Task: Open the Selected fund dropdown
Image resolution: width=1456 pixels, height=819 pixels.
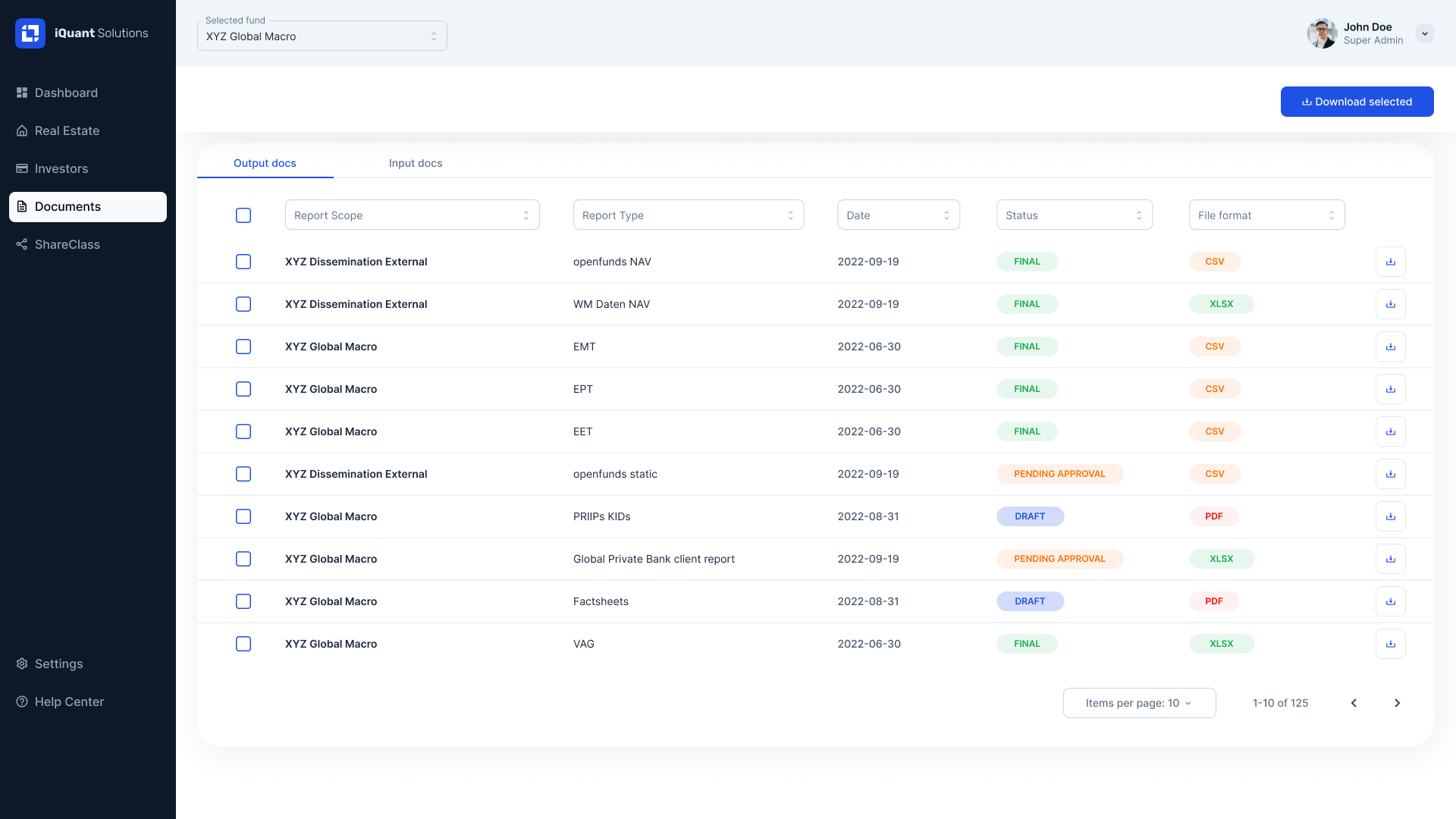Action: click(x=322, y=36)
